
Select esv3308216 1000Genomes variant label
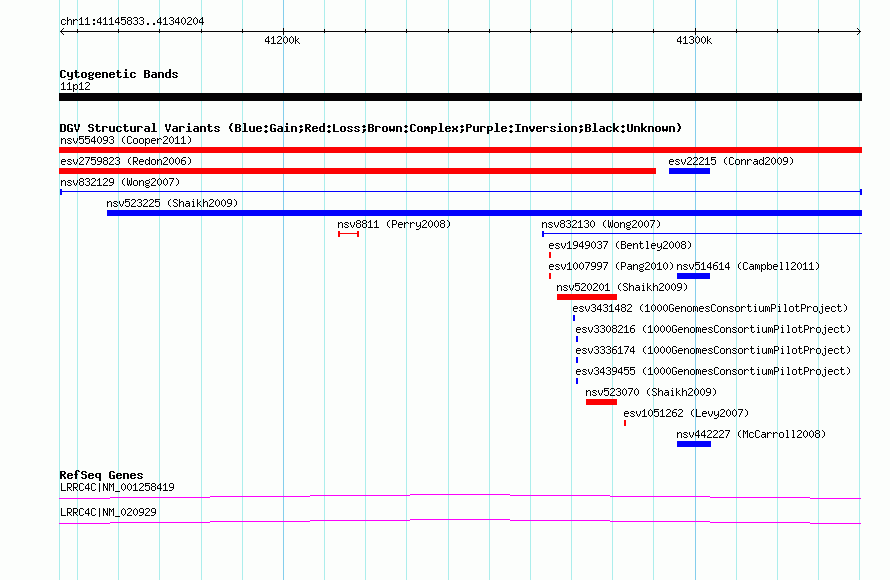coord(713,329)
